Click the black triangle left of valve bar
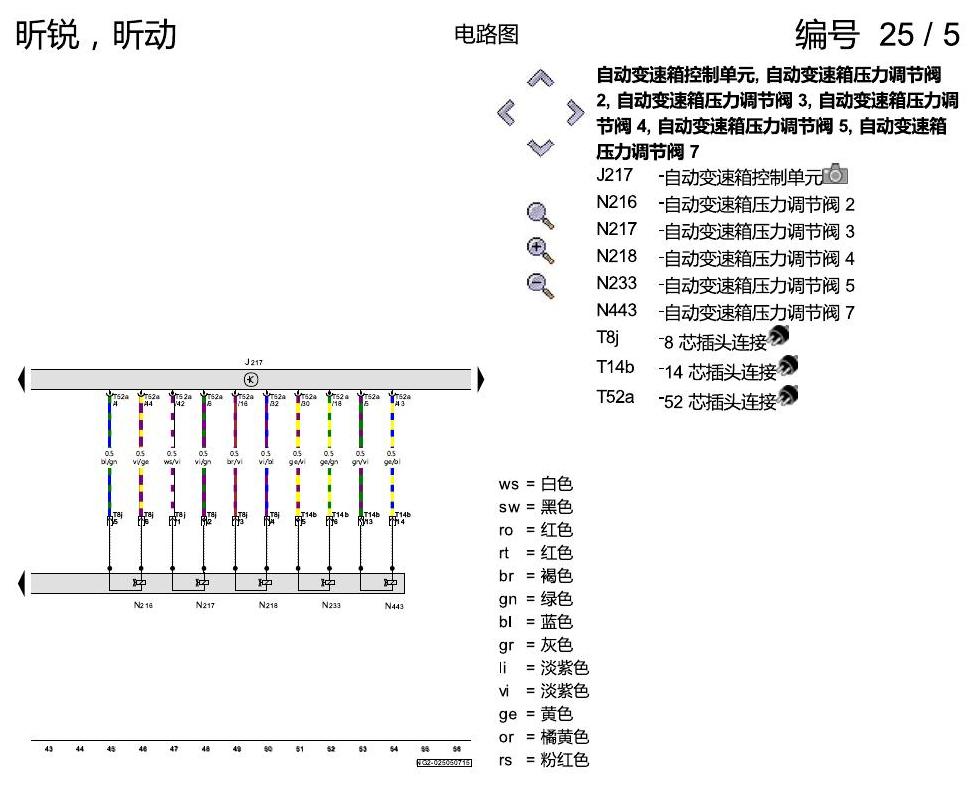The image size is (980, 788). pos(22,583)
